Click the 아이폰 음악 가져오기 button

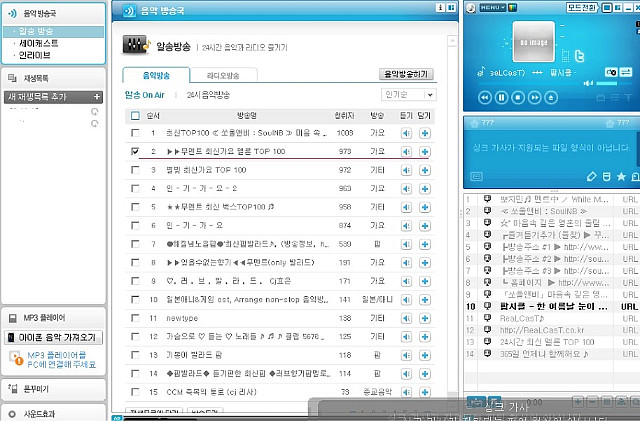(53, 338)
